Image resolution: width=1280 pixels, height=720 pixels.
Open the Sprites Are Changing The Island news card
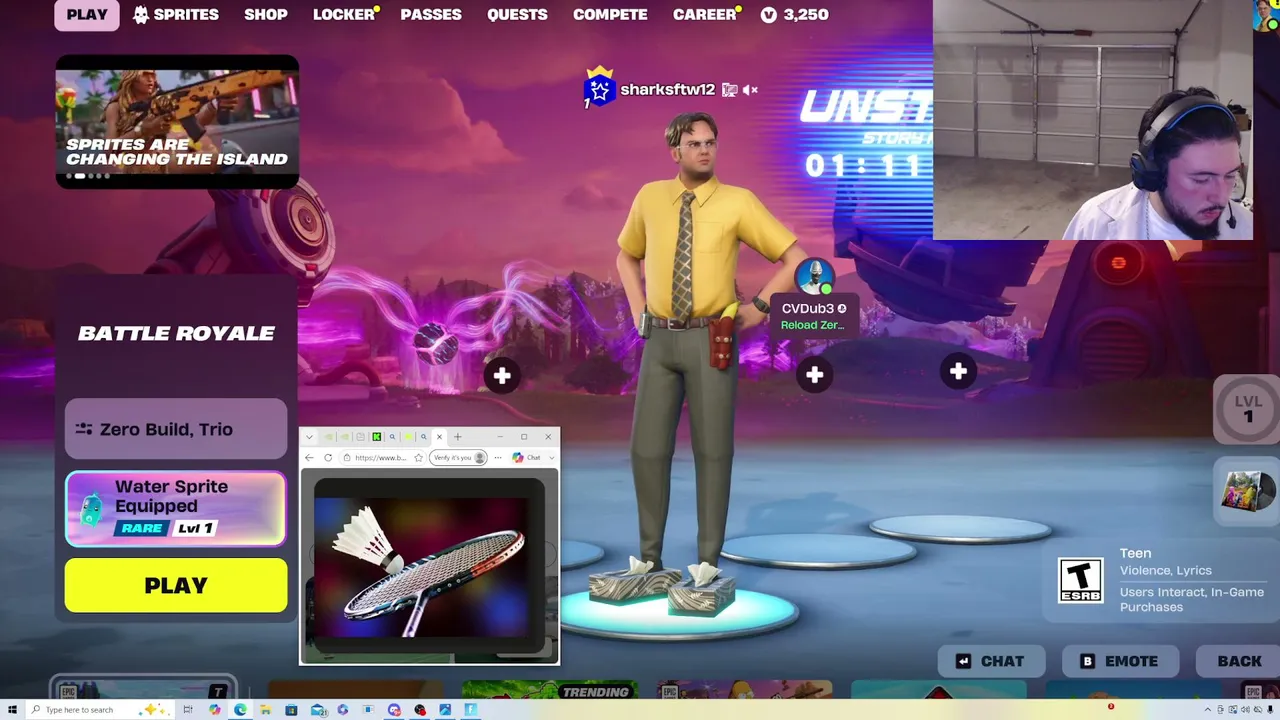click(x=177, y=121)
